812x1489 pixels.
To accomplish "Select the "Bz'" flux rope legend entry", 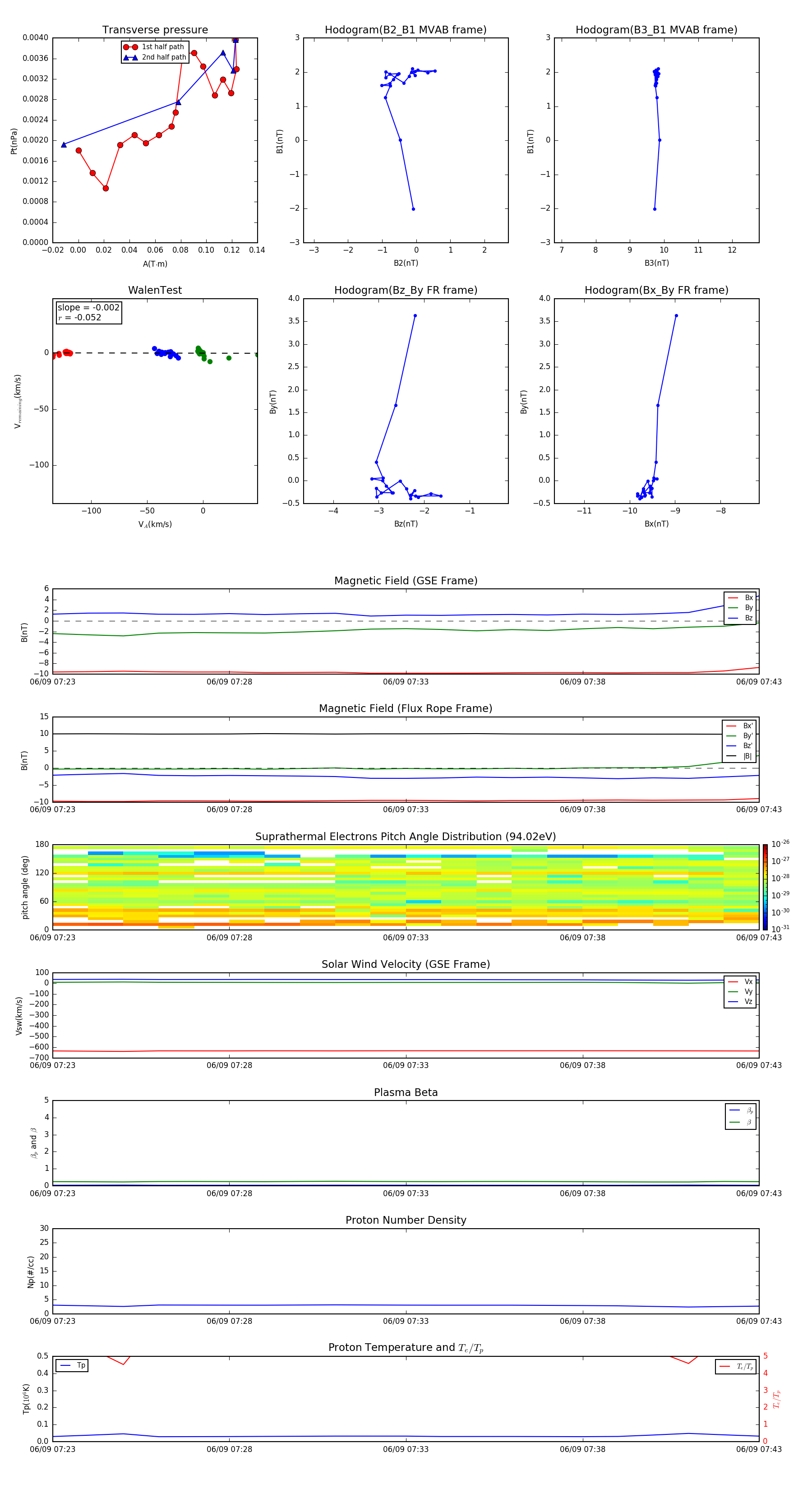I will coord(739,746).
